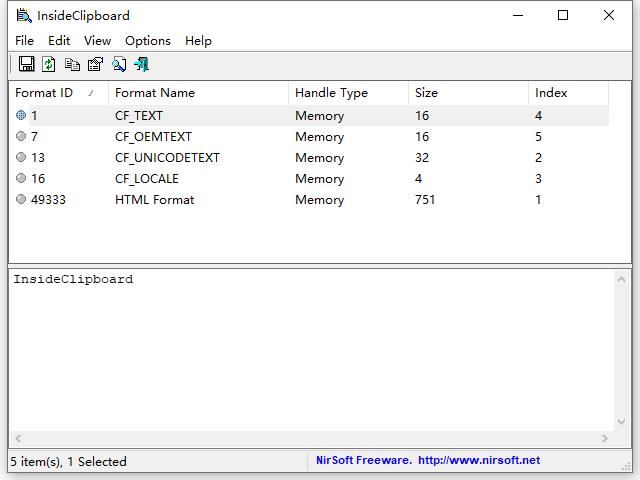Image resolution: width=640 pixels, height=480 pixels.
Task: Click the Save floppy disk toolbar icon
Action: click(27, 64)
